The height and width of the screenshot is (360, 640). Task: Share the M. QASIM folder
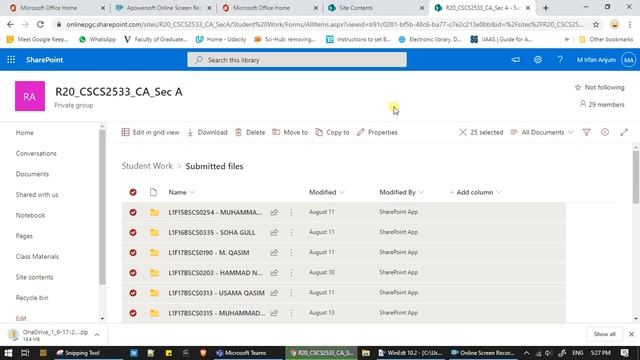click(x=274, y=253)
